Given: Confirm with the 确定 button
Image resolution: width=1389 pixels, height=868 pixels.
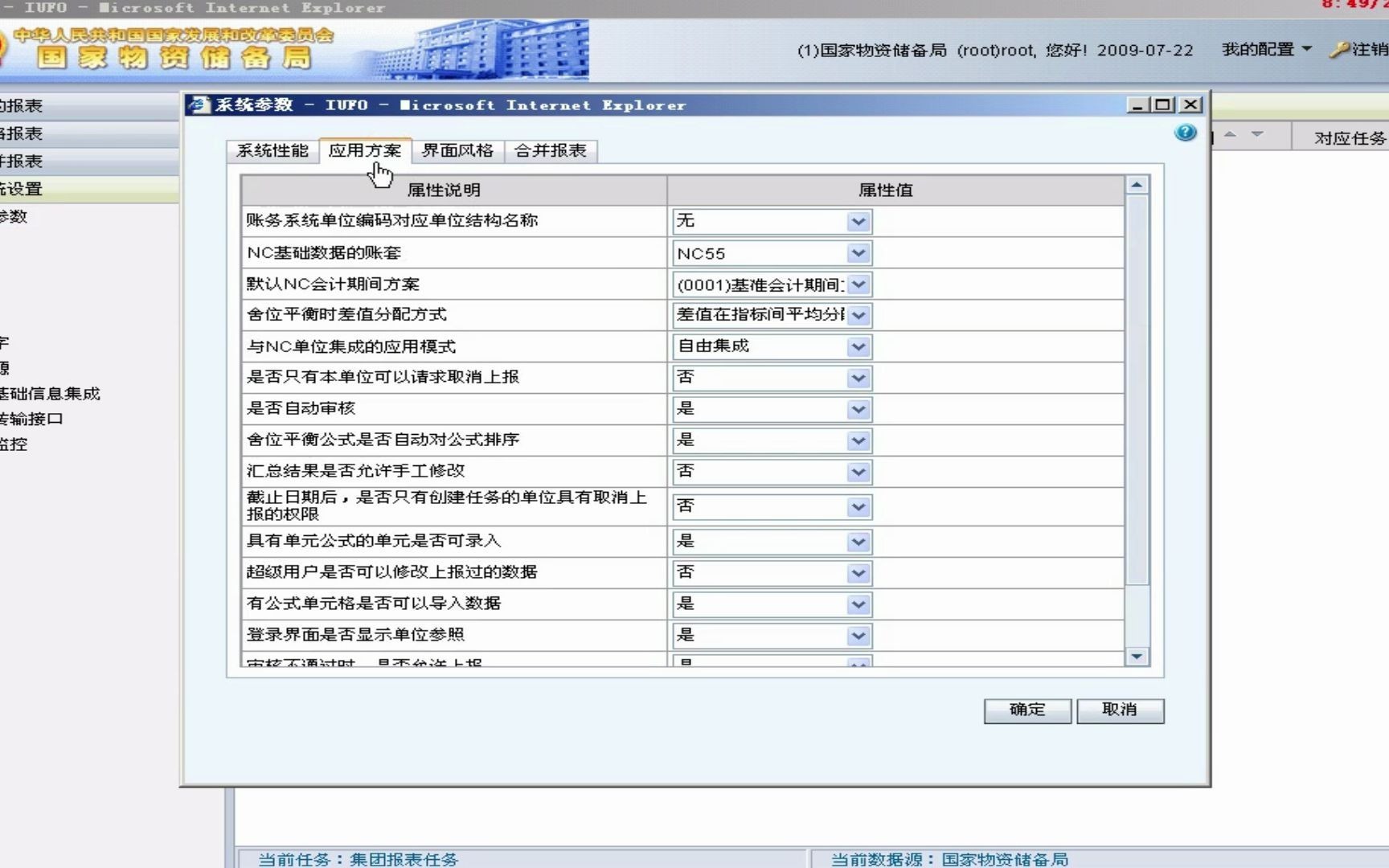Looking at the screenshot, I should [x=1027, y=710].
